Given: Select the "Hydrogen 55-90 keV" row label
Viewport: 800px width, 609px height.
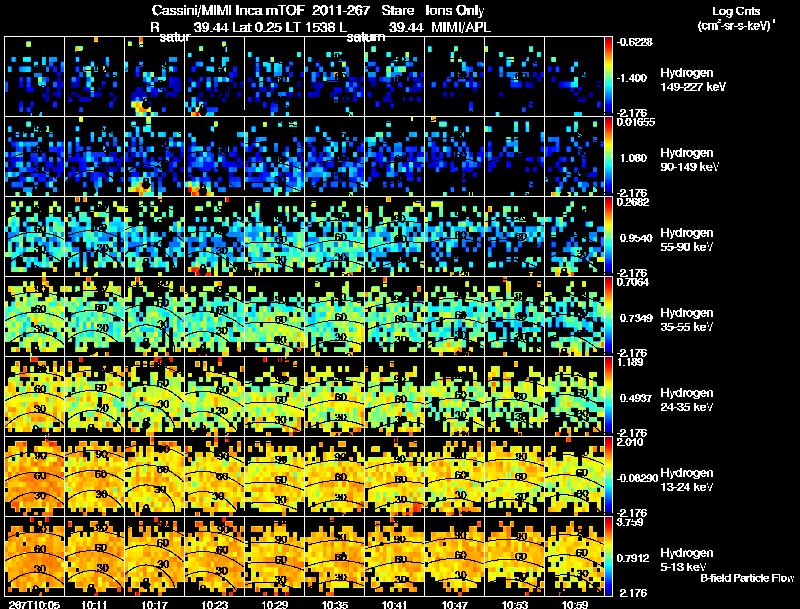Looking at the screenshot, I should [687, 240].
